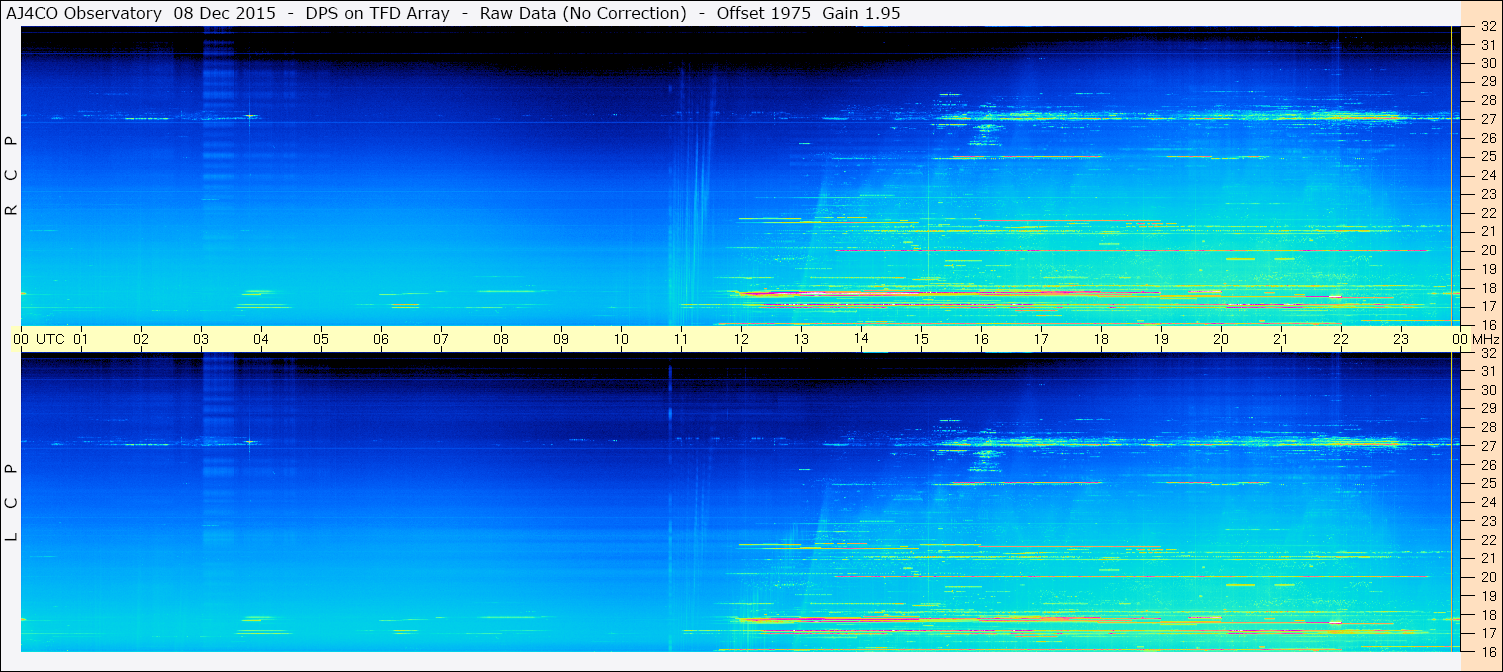This screenshot has width=1503, height=672.
Task: Click hour '22' on the UTC axis
Action: coord(1341,340)
